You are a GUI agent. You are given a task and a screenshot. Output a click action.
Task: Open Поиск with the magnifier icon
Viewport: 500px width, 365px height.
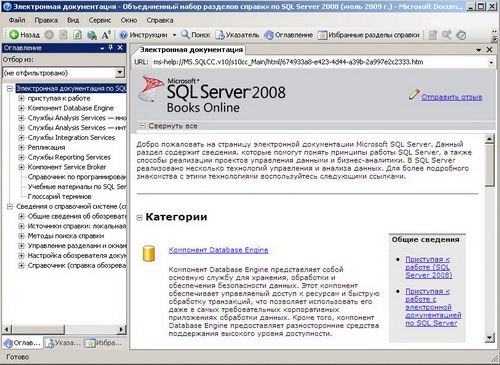[195, 35]
